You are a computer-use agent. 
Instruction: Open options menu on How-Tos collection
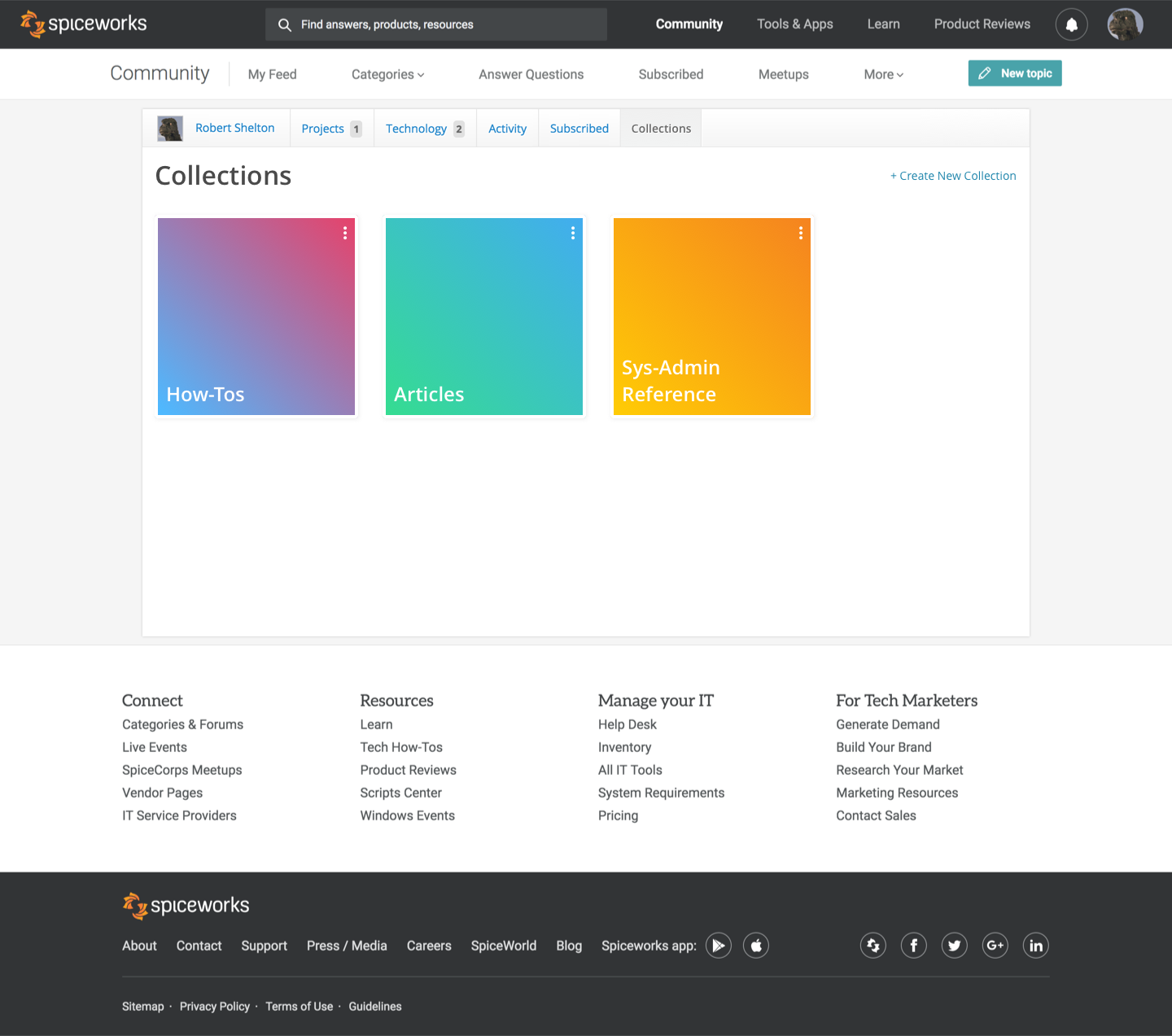point(345,233)
